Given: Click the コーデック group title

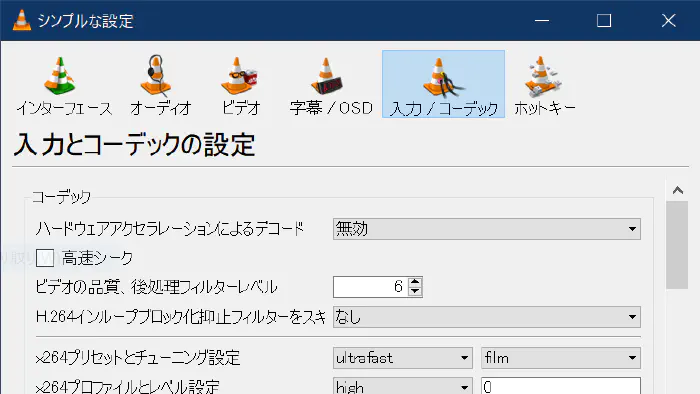Looking at the screenshot, I should point(62,197).
